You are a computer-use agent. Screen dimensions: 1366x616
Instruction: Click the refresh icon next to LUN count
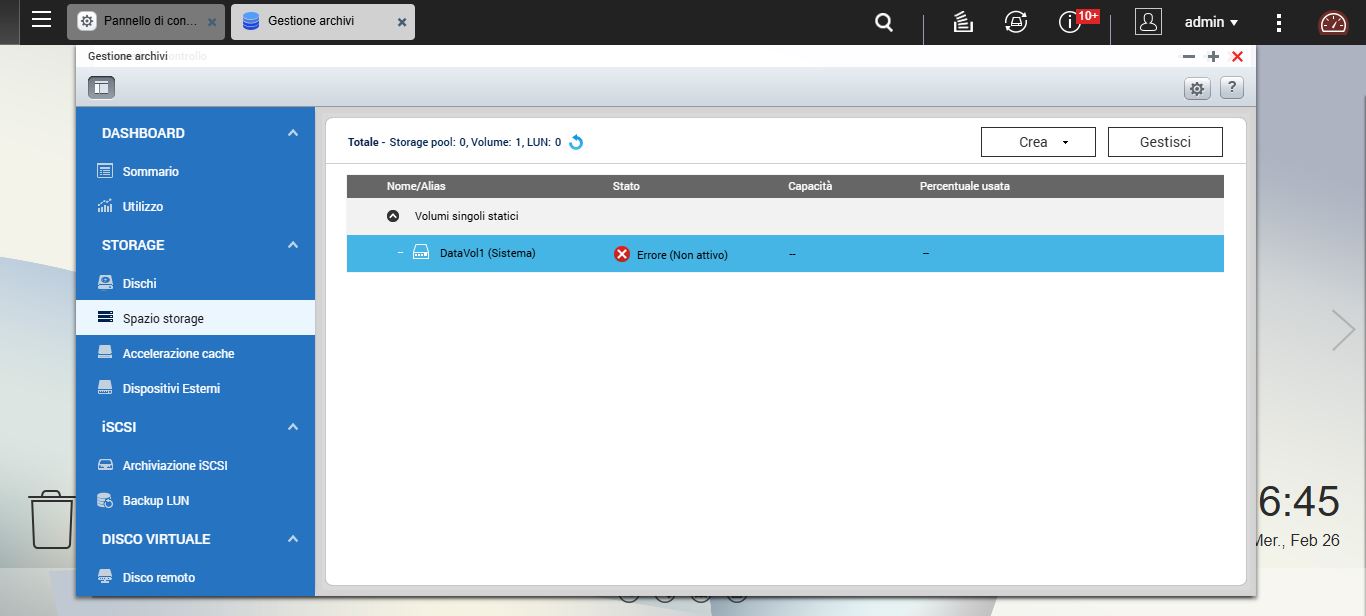click(x=576, y=142)
